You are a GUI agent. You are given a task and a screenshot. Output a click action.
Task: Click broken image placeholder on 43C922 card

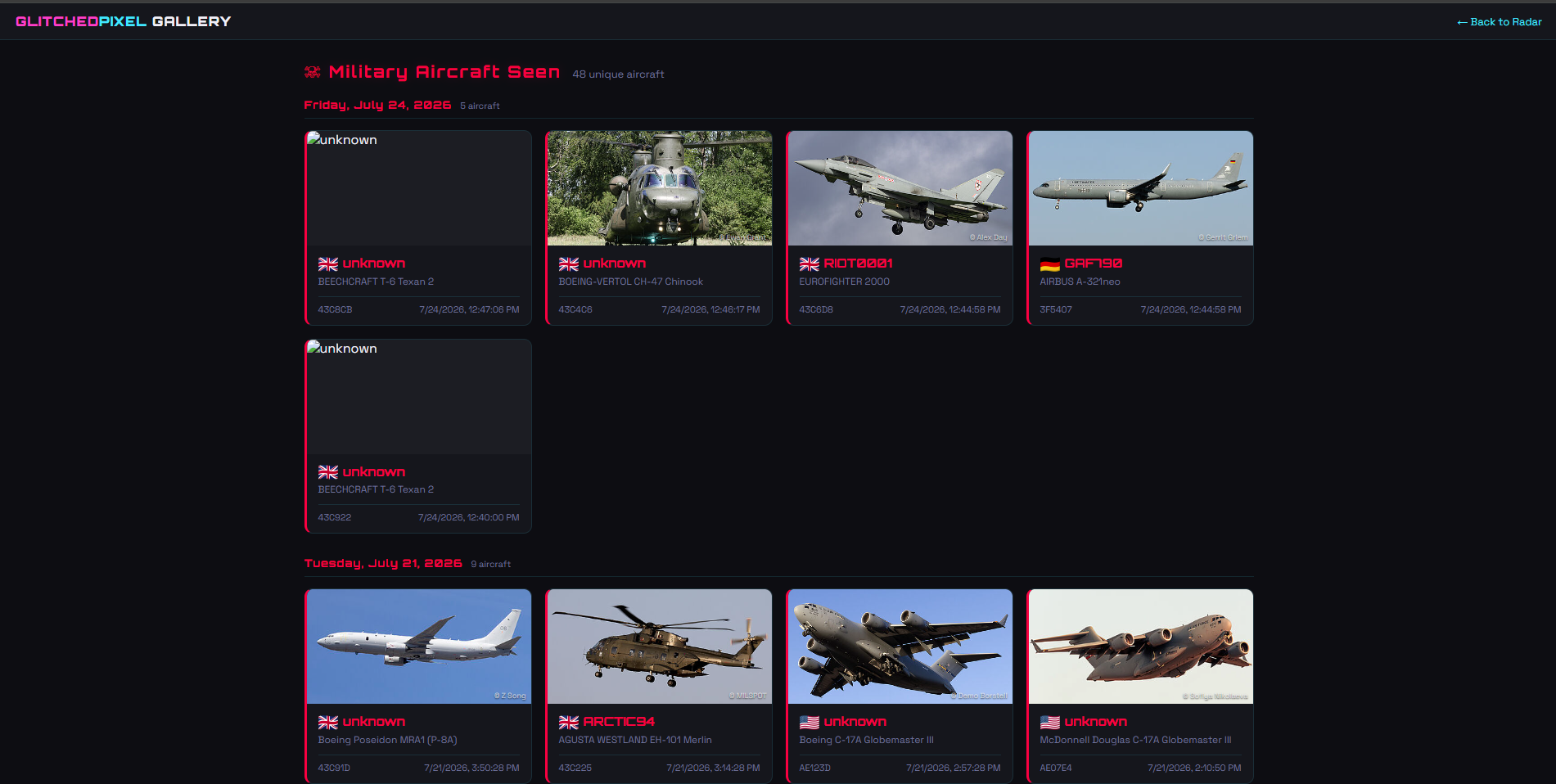tap(419, 397)
